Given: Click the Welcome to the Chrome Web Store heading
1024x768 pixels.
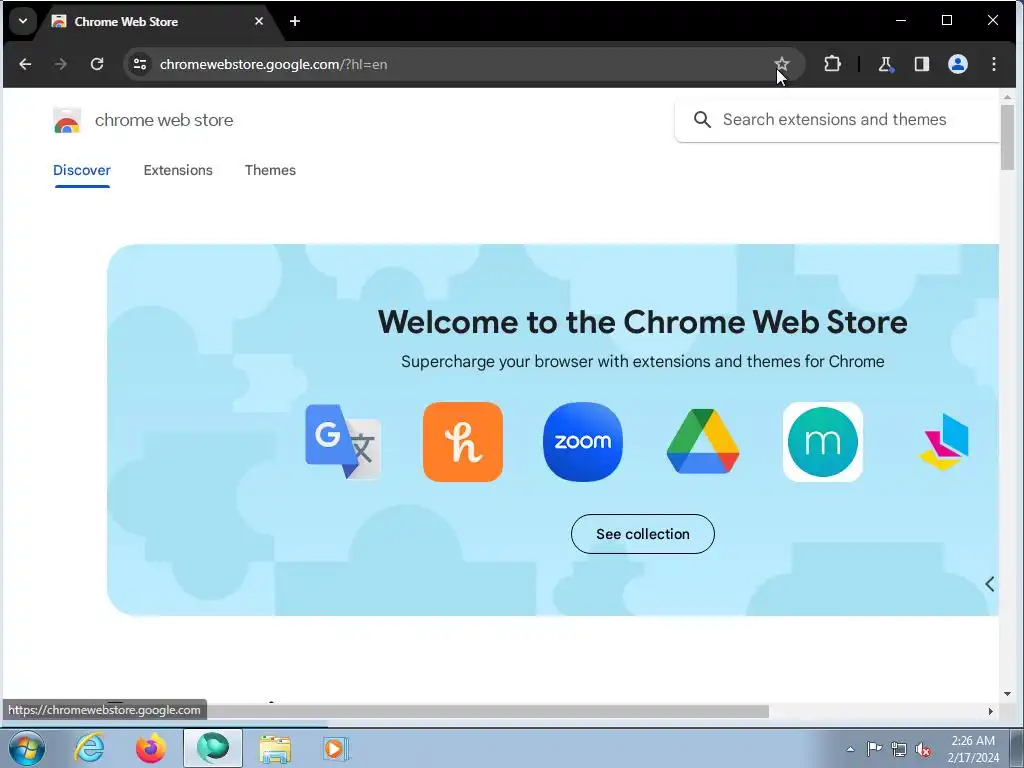Looking at the screenshot, I should (643, 322).
